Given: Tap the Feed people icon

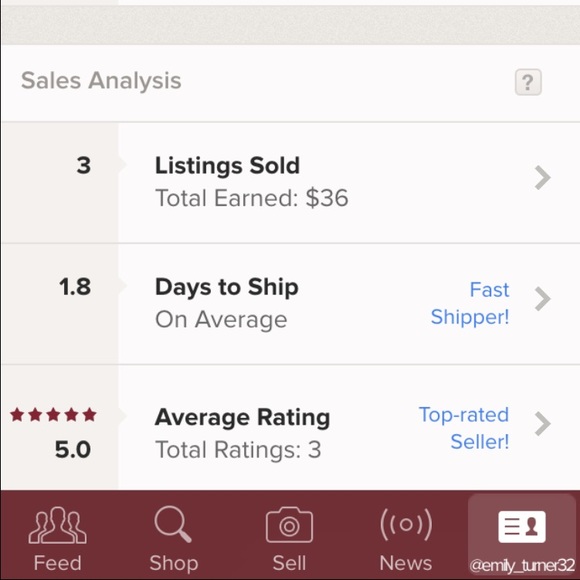Looking at the screenshot, I should [58, 525].
